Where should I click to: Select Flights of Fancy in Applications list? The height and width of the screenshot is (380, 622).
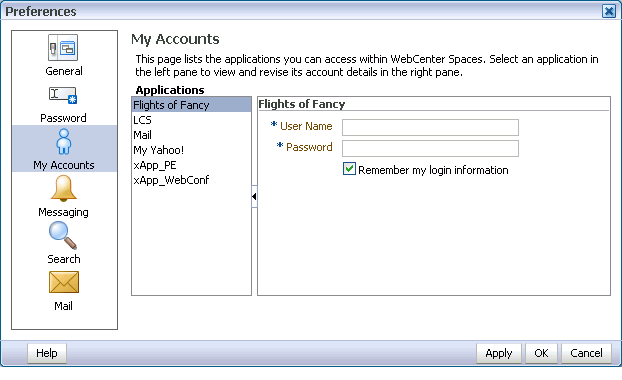(192, 105)
